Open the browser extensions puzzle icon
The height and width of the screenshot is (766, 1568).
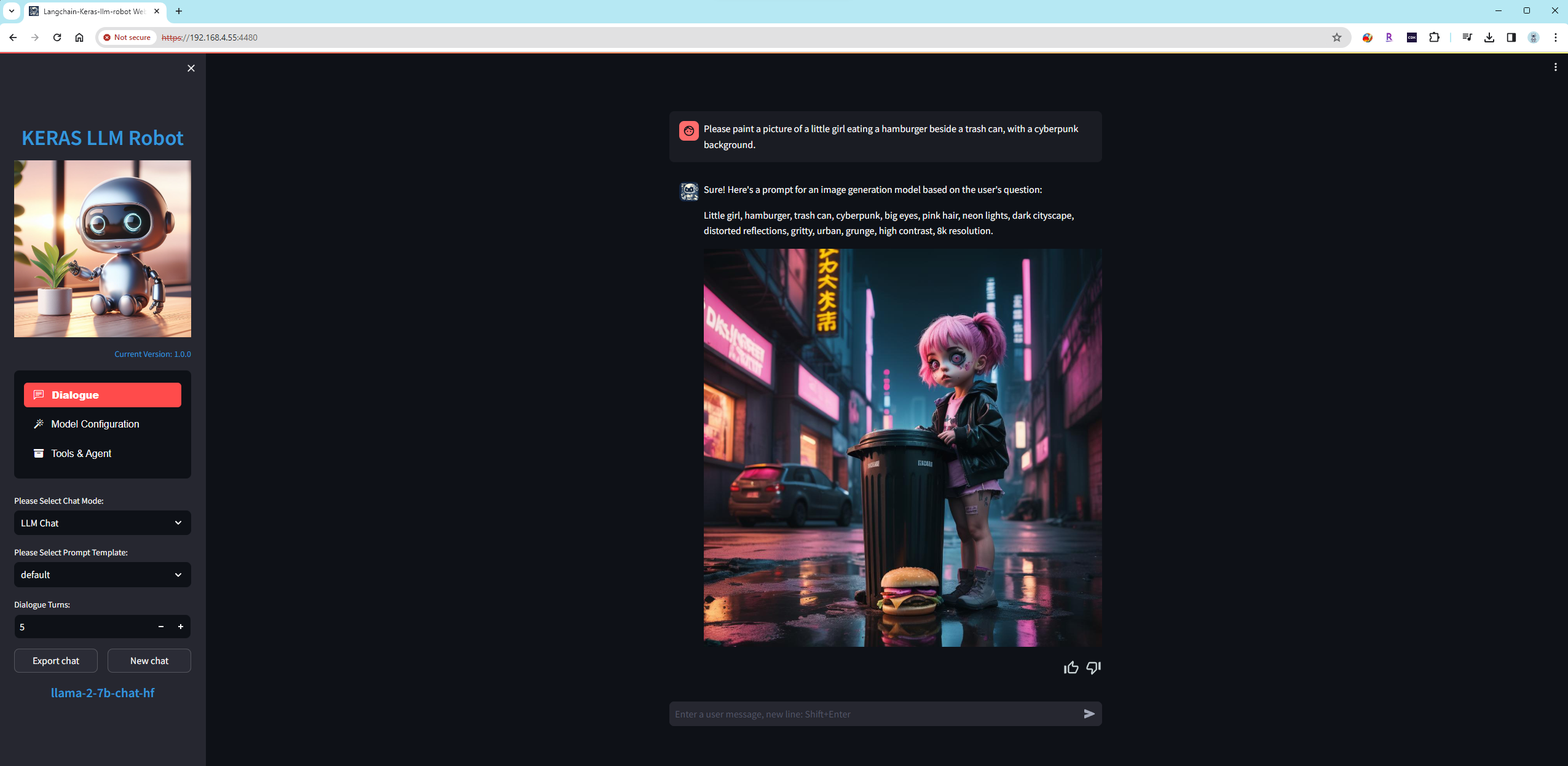point(1434,37)
